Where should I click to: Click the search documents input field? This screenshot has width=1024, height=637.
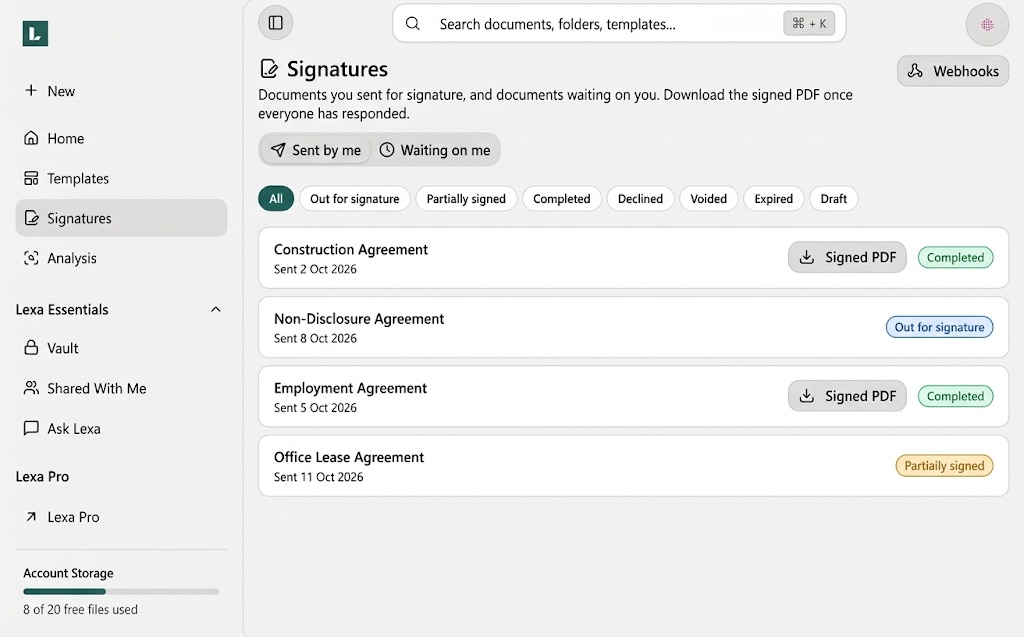(x=619, y=24)
